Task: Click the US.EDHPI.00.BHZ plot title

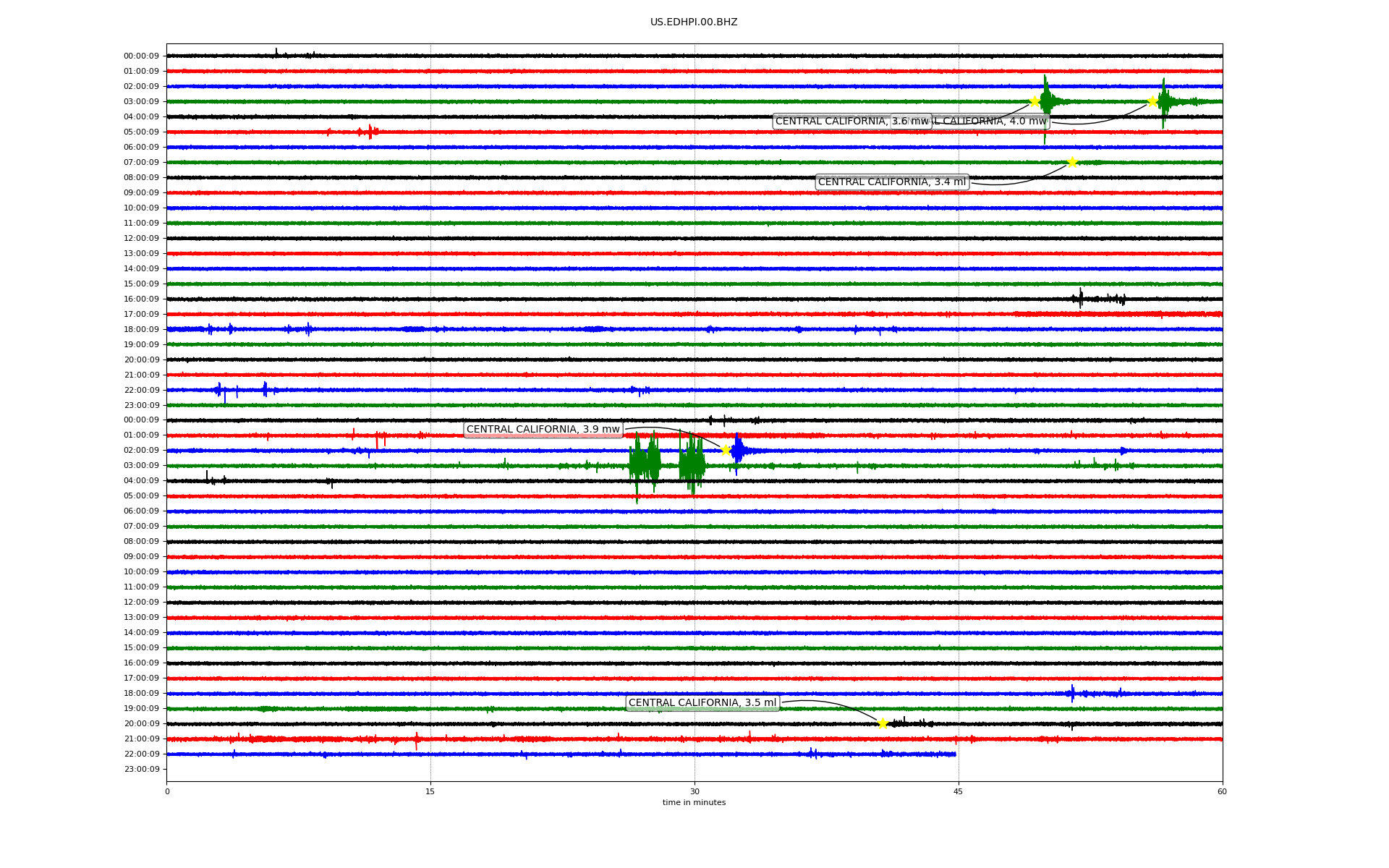Action: pyautogui.click(x=694, y=22)
